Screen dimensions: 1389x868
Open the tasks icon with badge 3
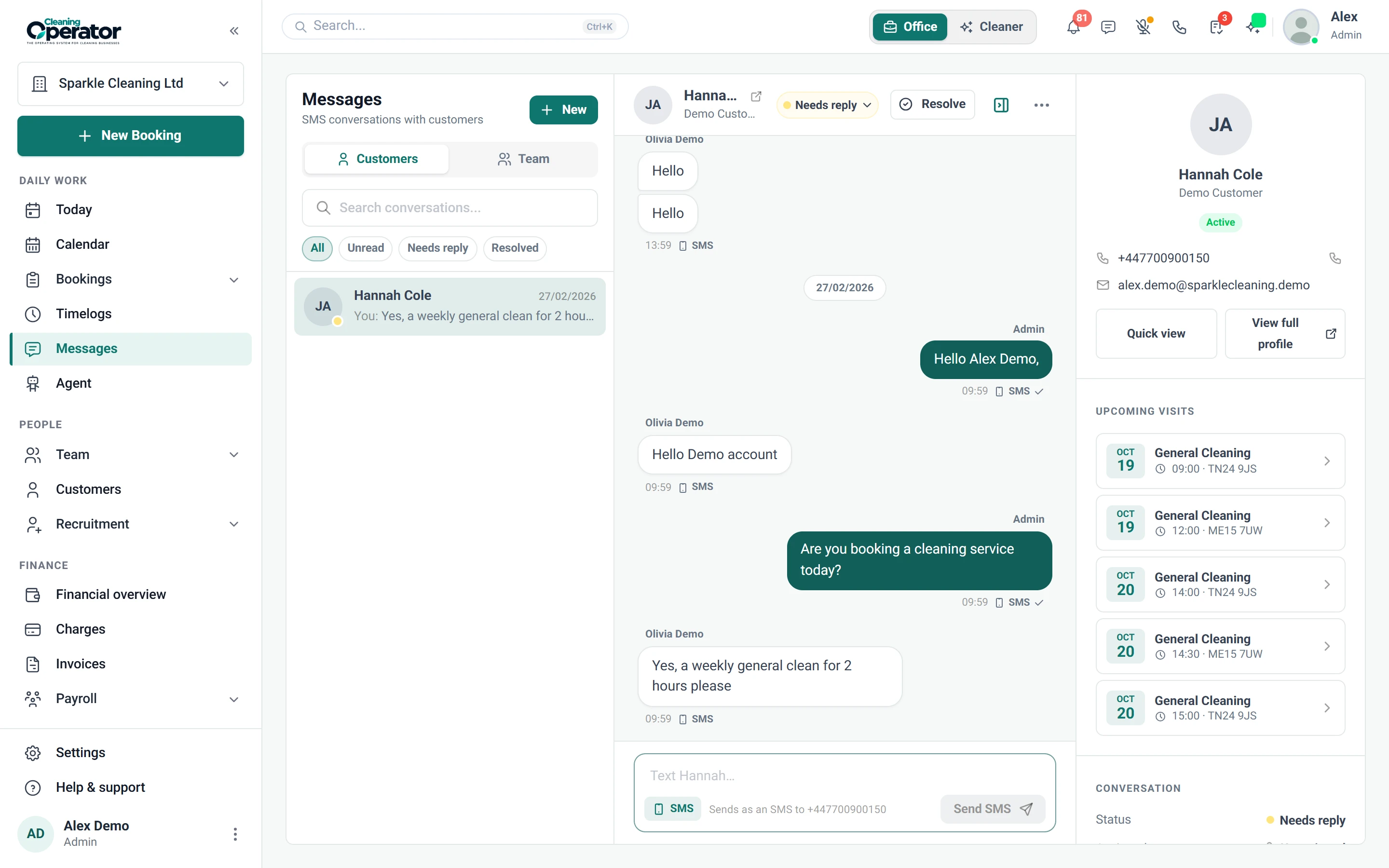click(x=1216, y=27)
